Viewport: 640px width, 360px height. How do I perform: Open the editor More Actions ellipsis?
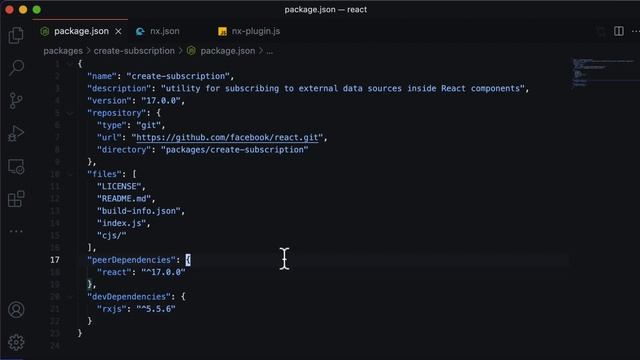pyautogui.click(x=636, y=31)
